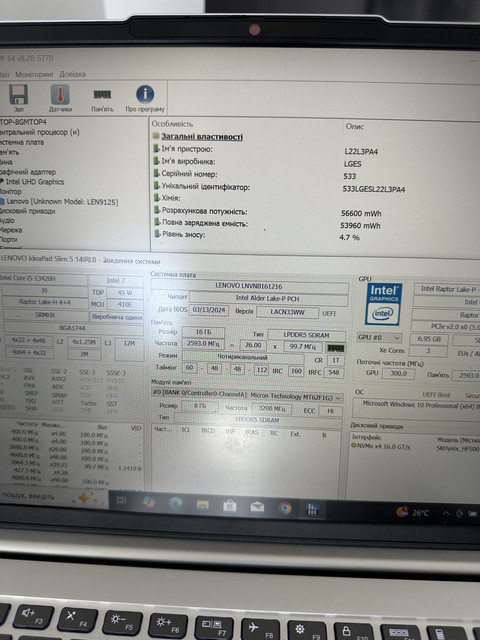480x640 pixels.
Task: Click the LENOVO LNVNB161216 motherboard field
Action: (x=249, y=287)
